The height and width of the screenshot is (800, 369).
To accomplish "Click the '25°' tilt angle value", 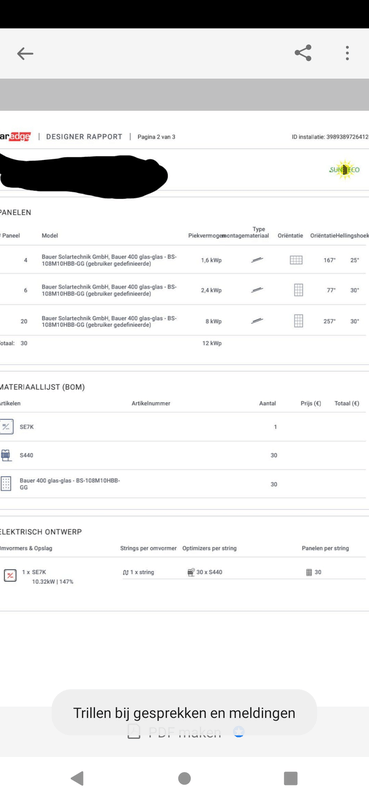I will pos(355,260).
